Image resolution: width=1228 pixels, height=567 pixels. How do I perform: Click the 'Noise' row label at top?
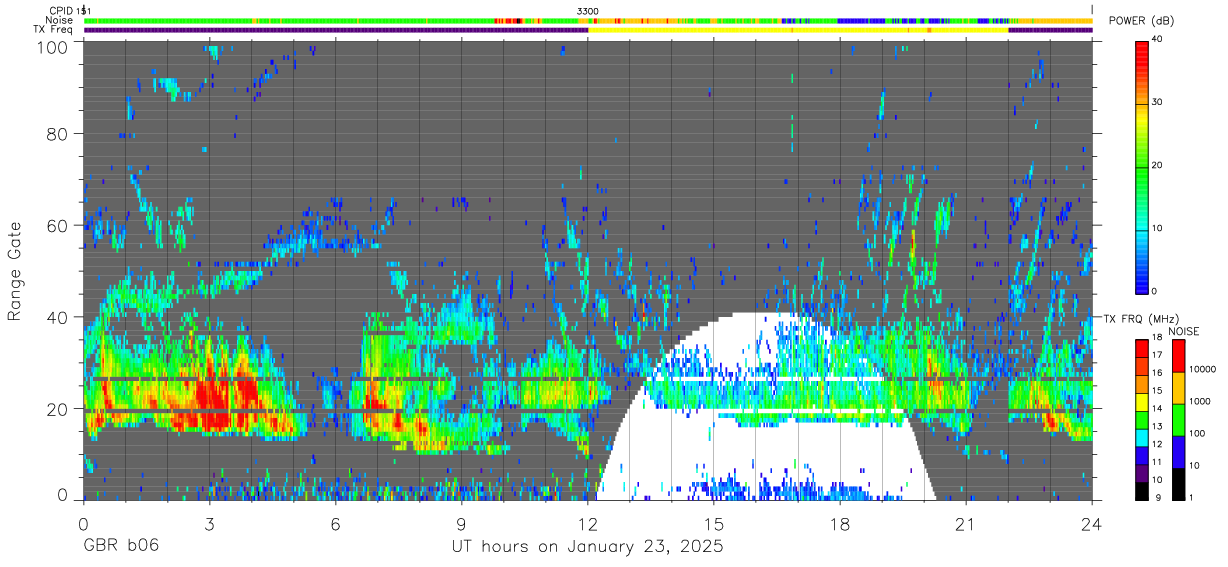pyautogui.click(x=59, y=20)
